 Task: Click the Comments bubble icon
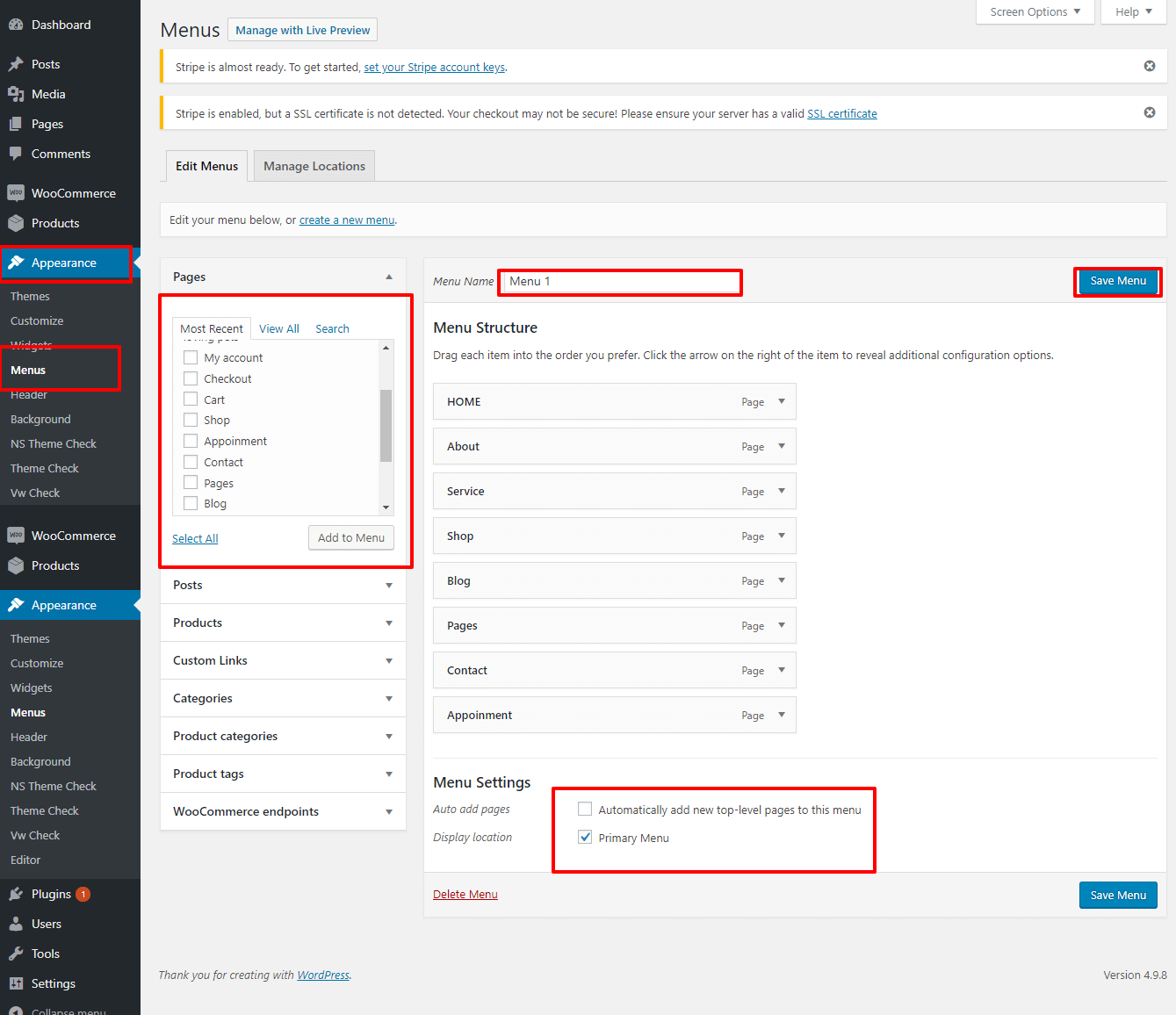[x=16, y=154]
